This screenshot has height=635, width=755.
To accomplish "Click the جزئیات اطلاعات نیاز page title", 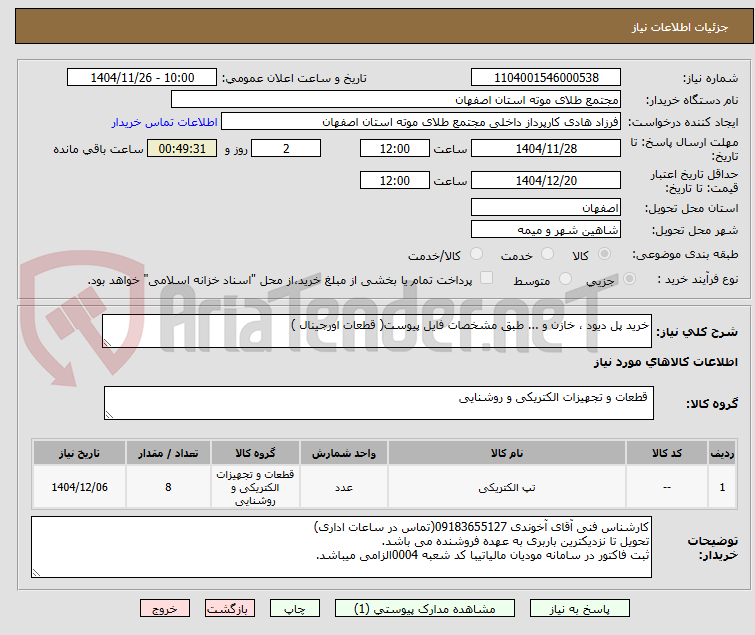I will click(x=679, y=27).
